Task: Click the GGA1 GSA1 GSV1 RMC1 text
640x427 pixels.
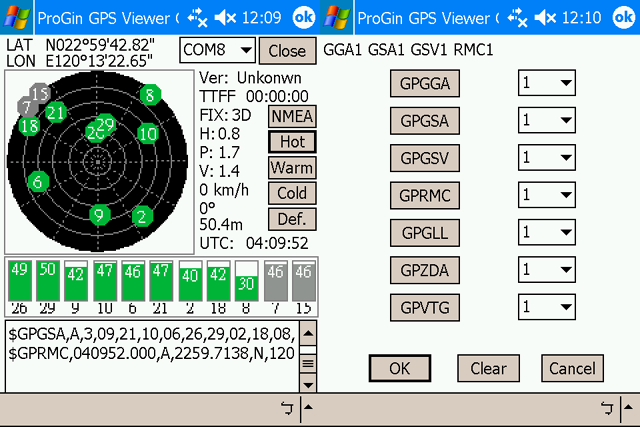Action: pos(408,50)
